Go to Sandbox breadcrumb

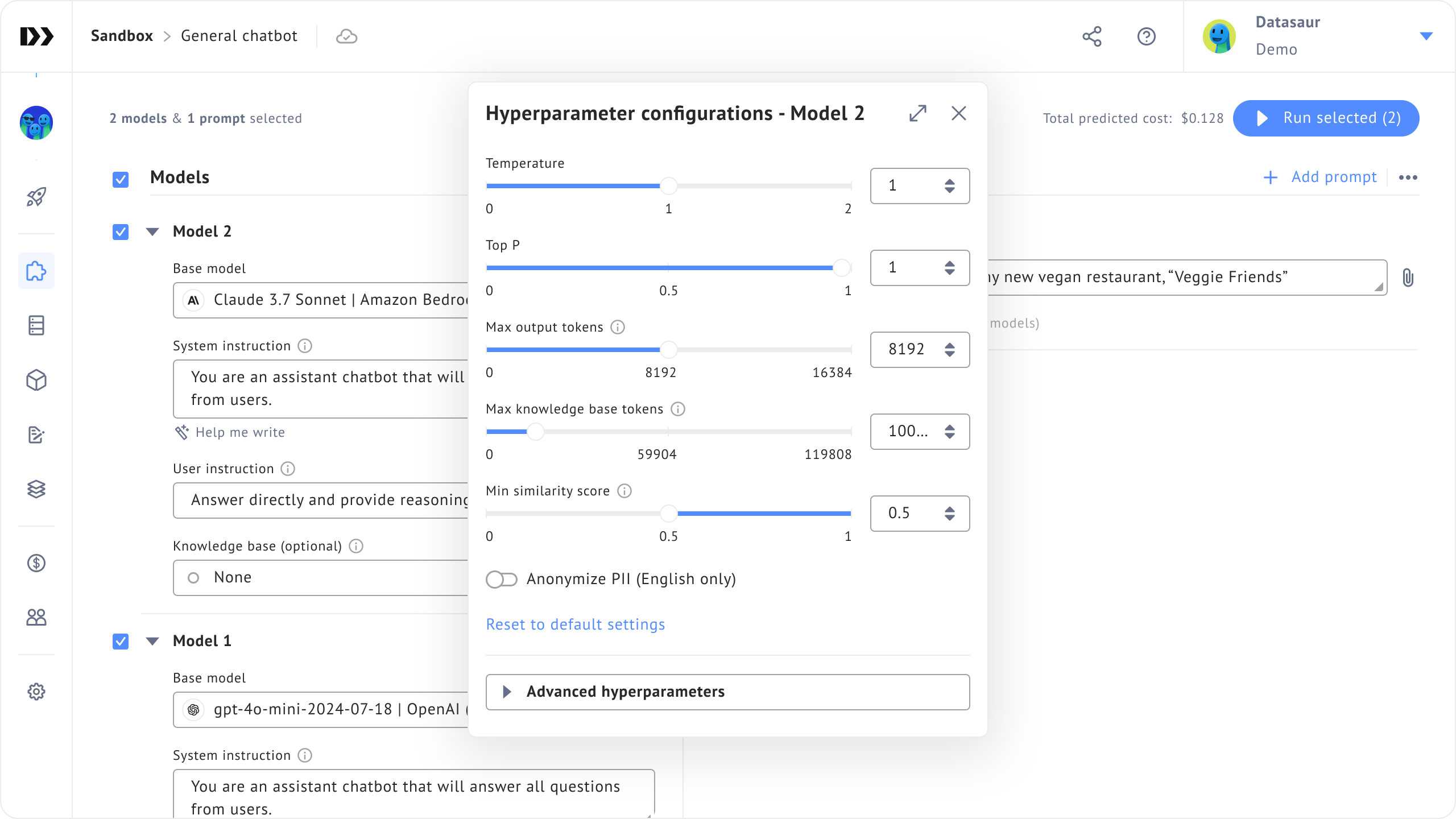(122, 36)
